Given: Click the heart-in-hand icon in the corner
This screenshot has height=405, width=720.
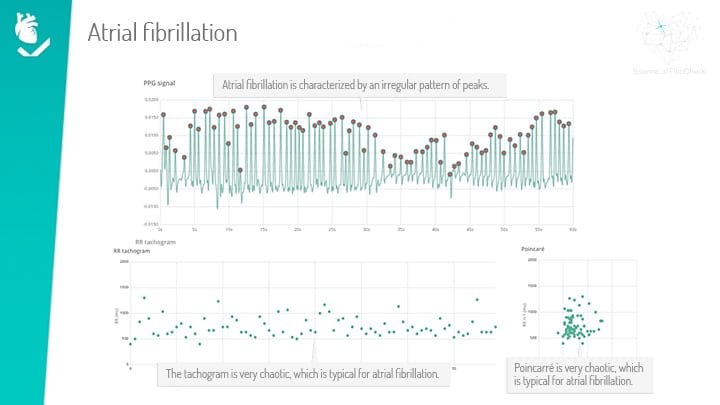Looking at the screenshot, I should tap(30, 34).
